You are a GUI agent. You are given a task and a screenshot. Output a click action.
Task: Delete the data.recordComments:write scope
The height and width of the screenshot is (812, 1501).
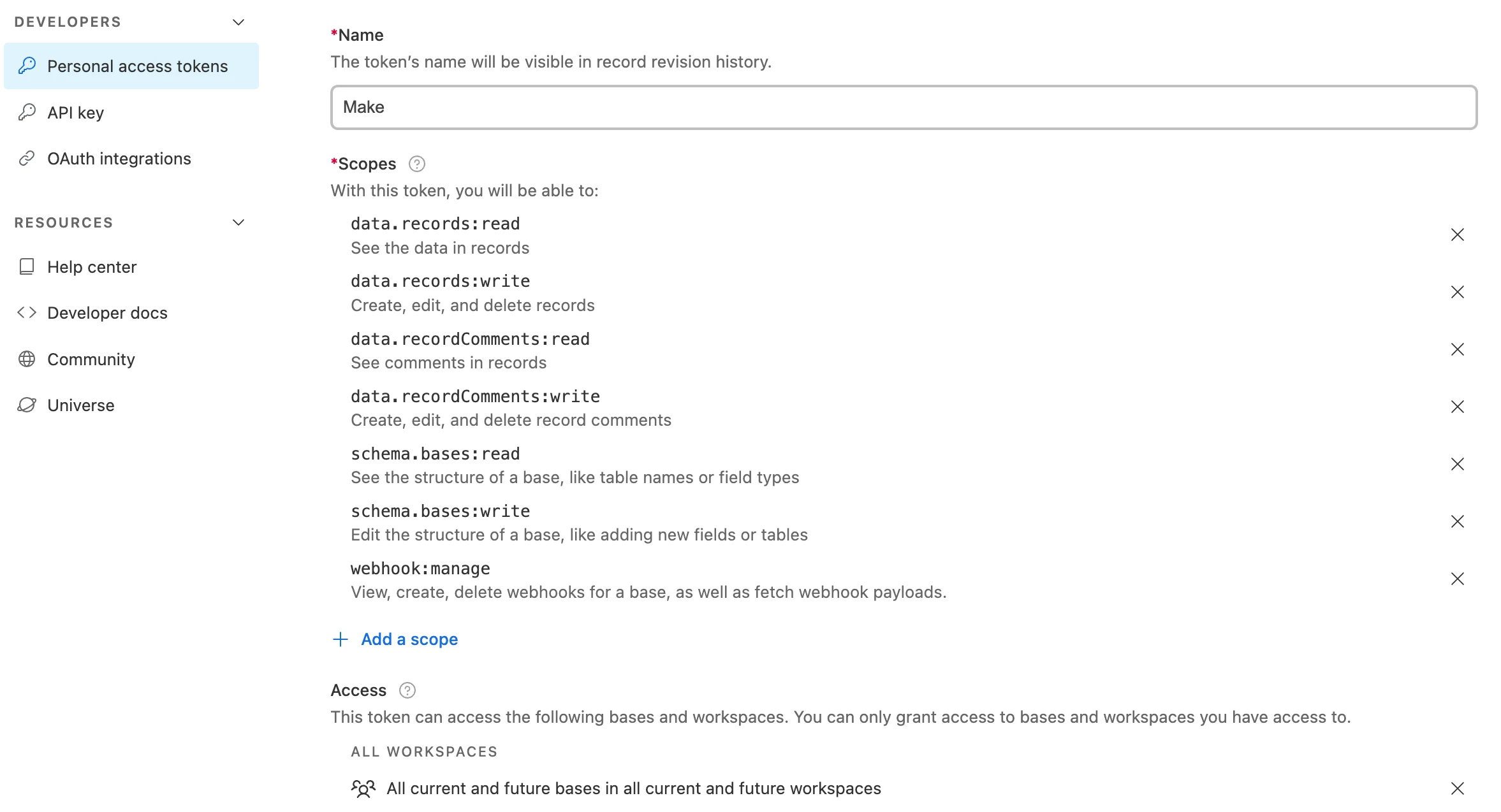(x=1457, y=407)
